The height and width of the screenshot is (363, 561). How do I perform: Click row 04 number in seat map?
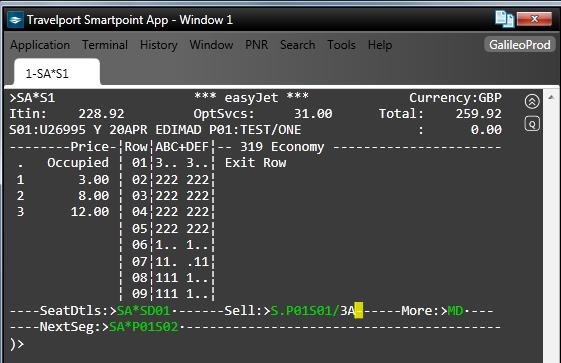pos(140,212)
